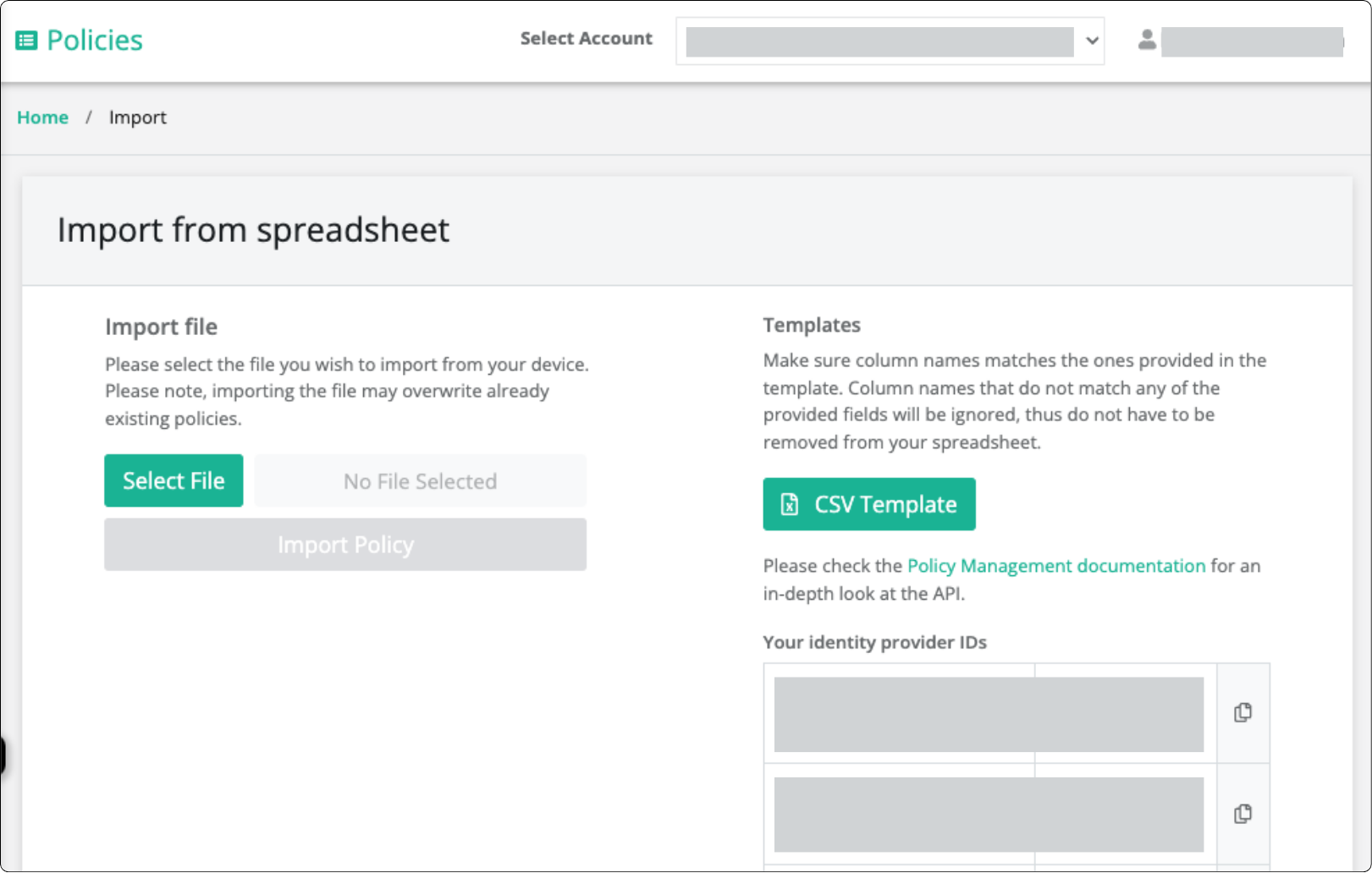
Task: Copy the second identity provider ID
Action: tap(1243, 814)
